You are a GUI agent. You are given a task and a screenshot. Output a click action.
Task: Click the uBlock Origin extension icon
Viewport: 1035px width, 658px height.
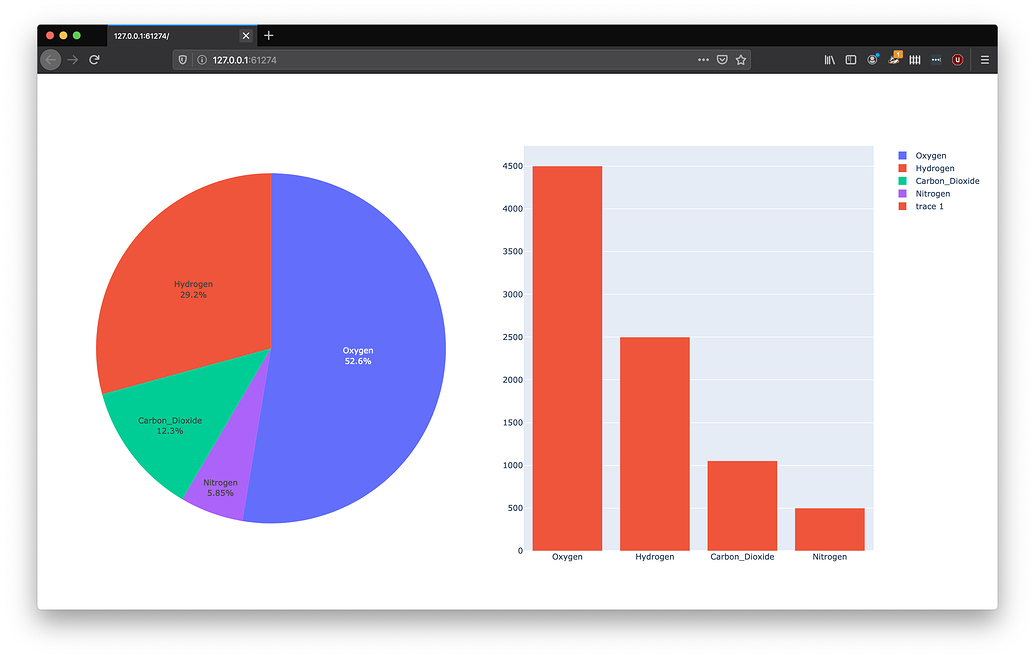point(957,59)
